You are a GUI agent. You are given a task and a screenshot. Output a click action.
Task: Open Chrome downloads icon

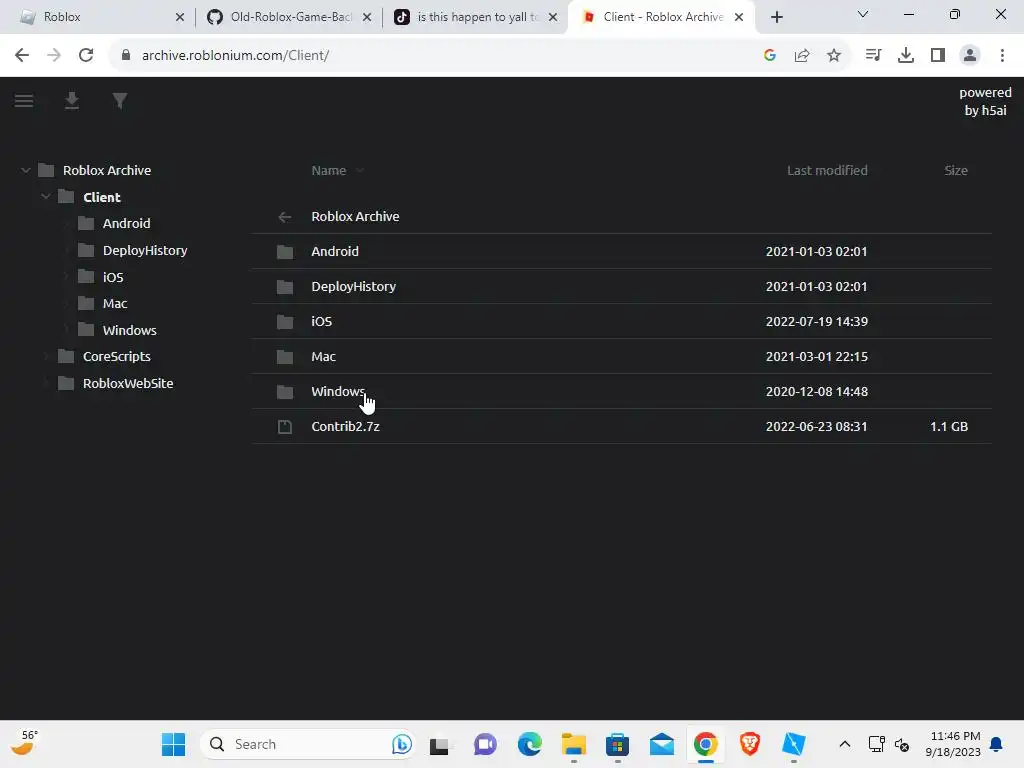point(906,56)
